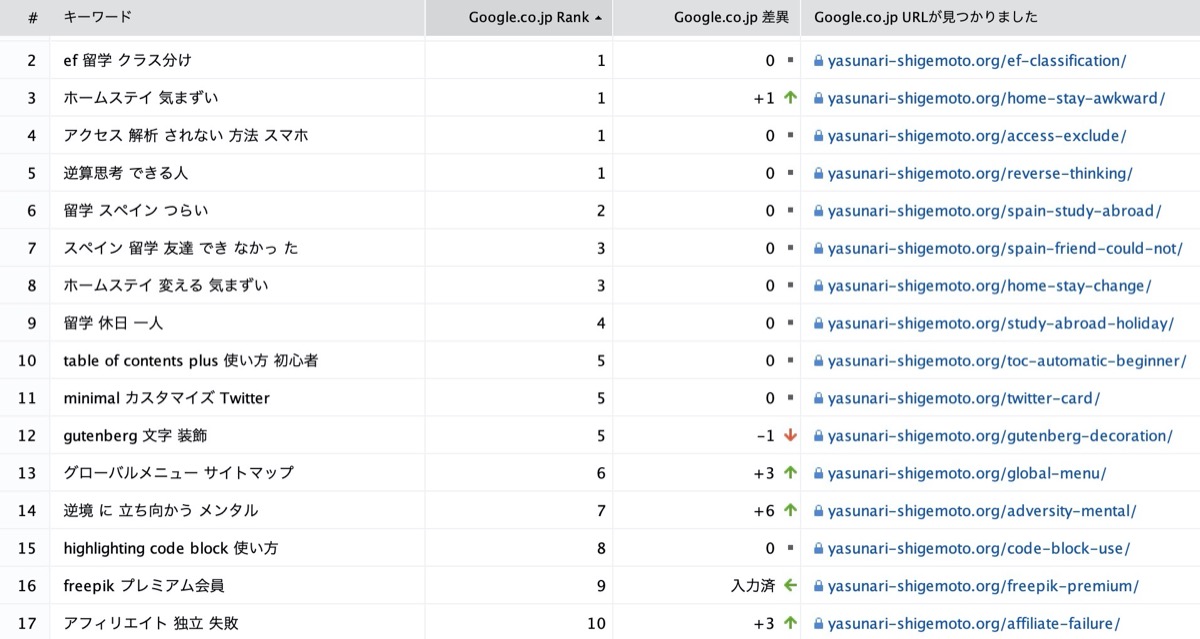
Task: Select keyword ホームステイ 変える 気まずい
Action: pos(166,286)
